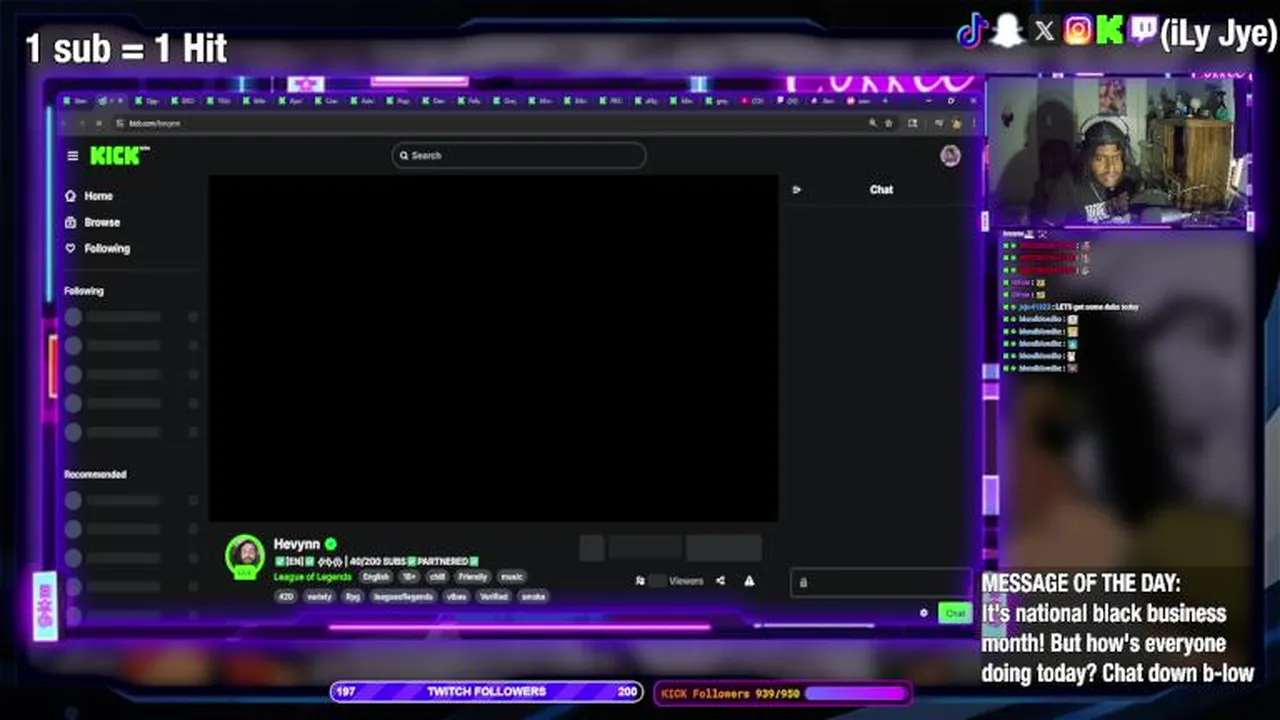Click the 18+ tag
Viewport: 1280px width, 720px height.
(409, 577)
